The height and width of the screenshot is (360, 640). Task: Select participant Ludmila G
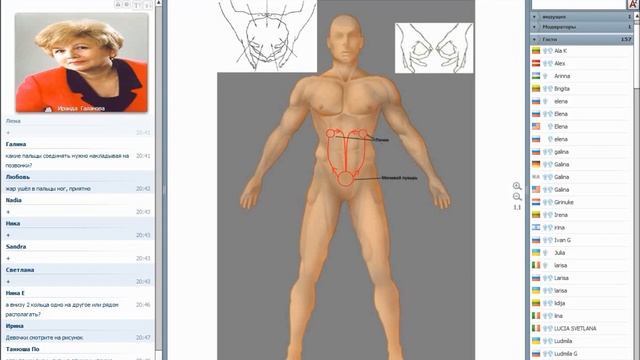tap(566, 353)
